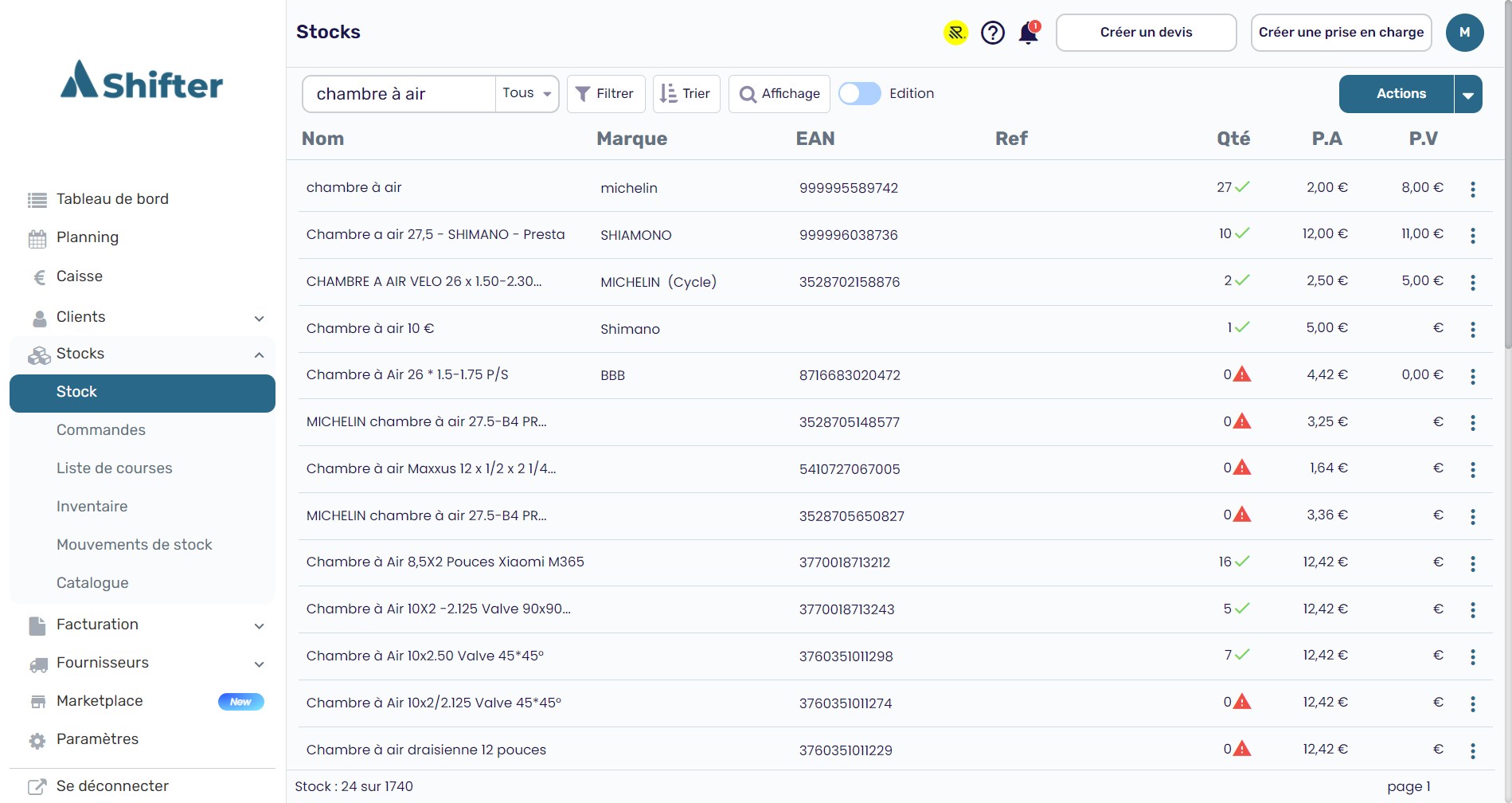Open the notifications bell

[1029, 33]
